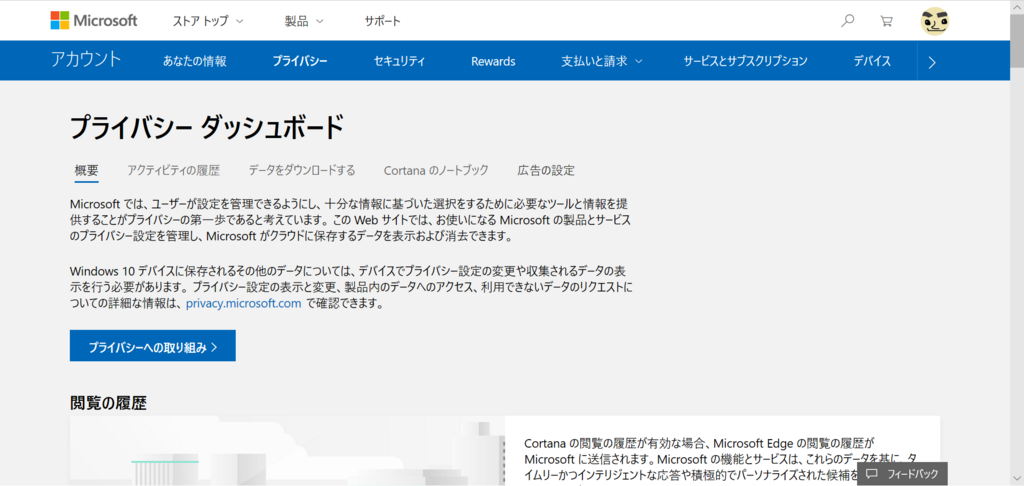Click the プライバシー ダッシュボード heading
The width and height of the screenshot is (1024, 486).
point(206,127)
